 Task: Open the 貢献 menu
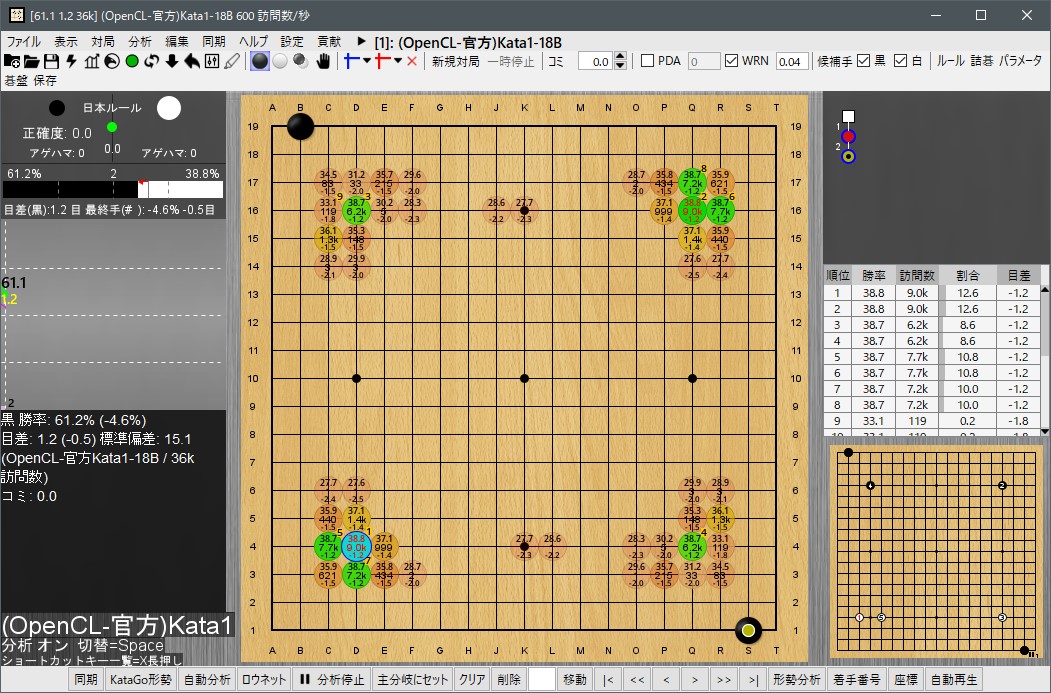pyautogui.click(x=329, y=42)
